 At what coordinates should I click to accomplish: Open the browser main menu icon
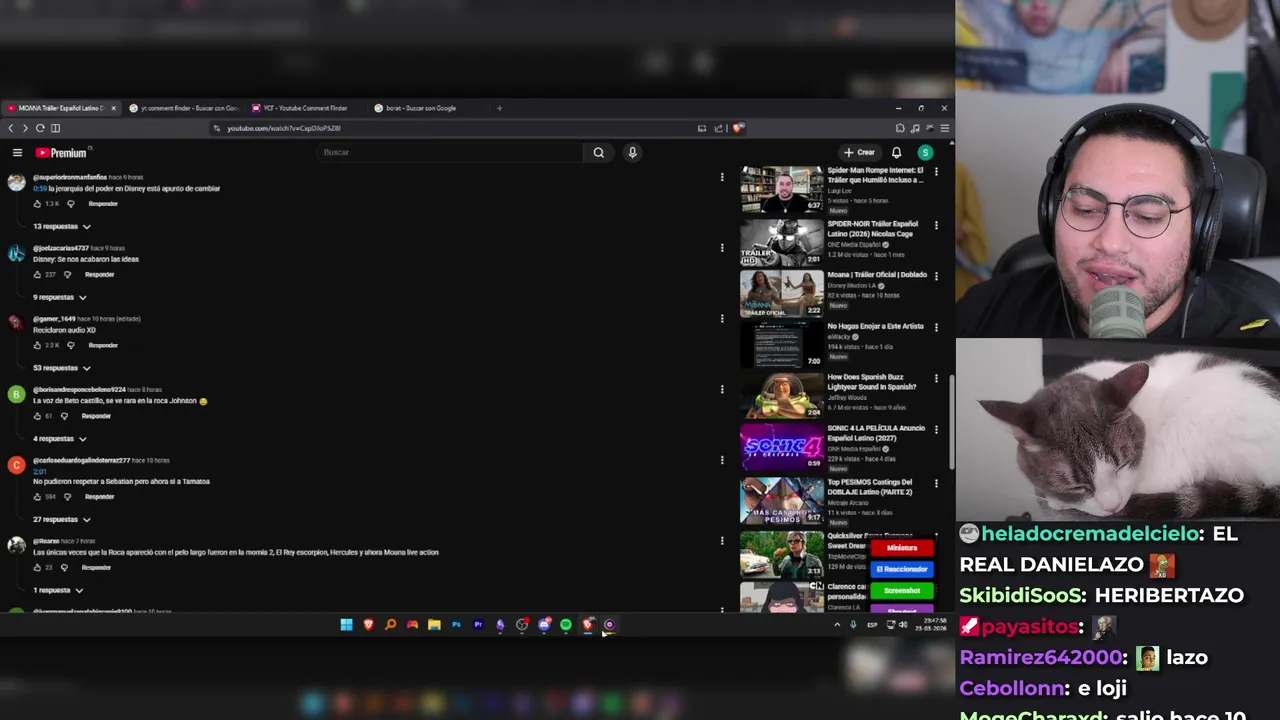click(944, 128)
